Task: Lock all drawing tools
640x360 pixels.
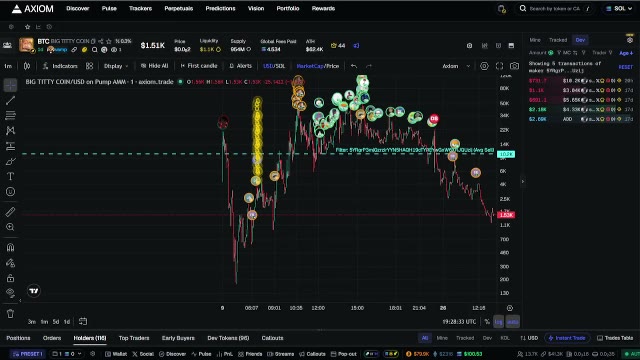Action: pos(10,278)
